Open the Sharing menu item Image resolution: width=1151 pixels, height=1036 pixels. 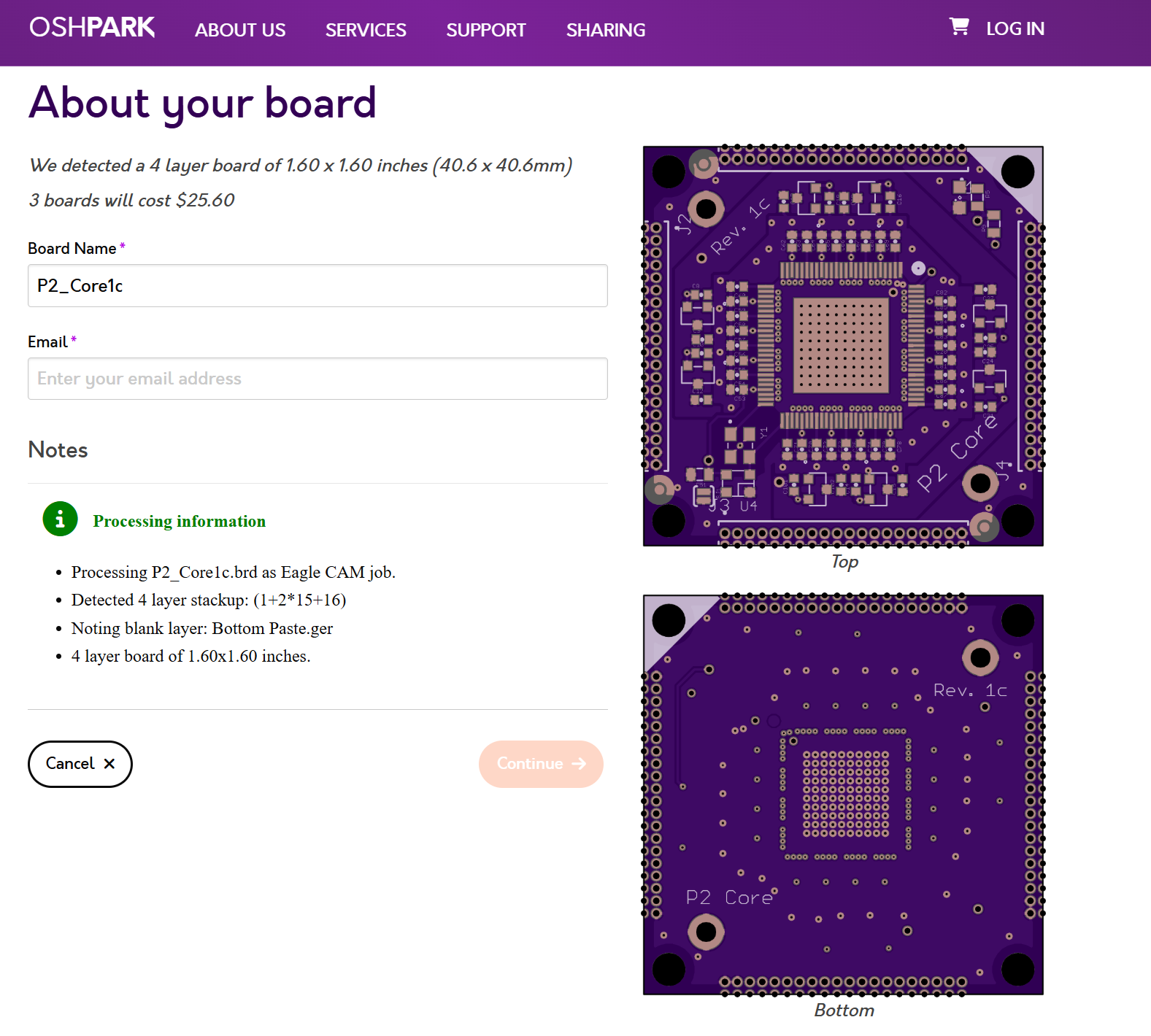click(x=605, y=30)
